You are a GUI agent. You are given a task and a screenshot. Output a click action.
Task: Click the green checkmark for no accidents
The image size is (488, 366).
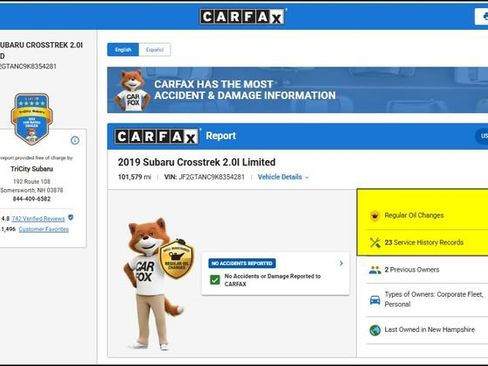click(215, 279)
